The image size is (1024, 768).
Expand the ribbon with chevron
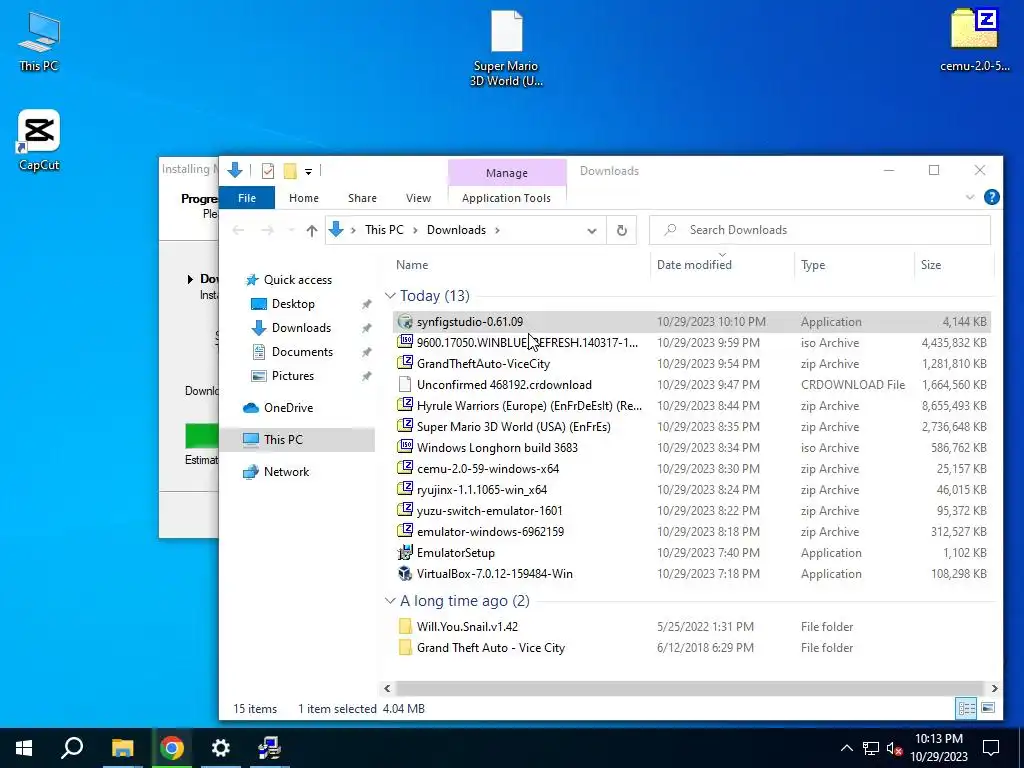coord(970,197)
